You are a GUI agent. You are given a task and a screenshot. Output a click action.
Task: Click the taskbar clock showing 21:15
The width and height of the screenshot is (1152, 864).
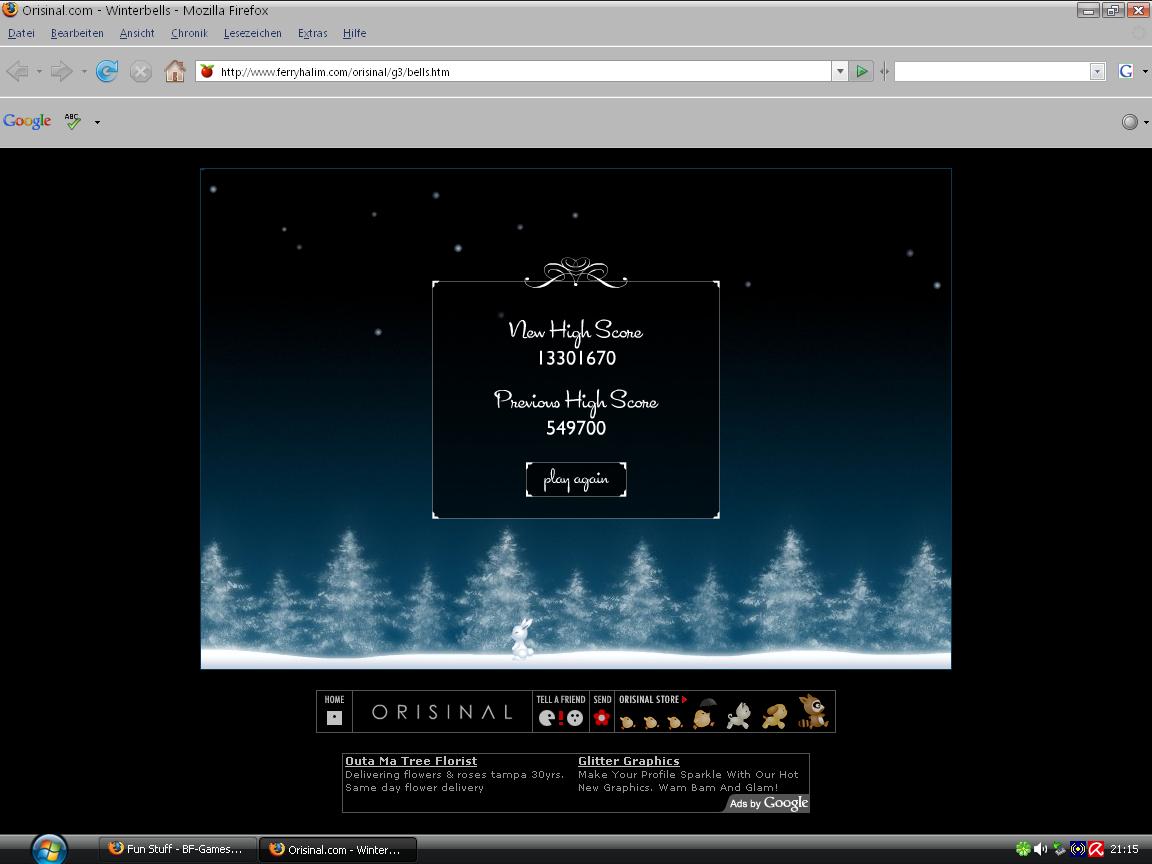1124,849
